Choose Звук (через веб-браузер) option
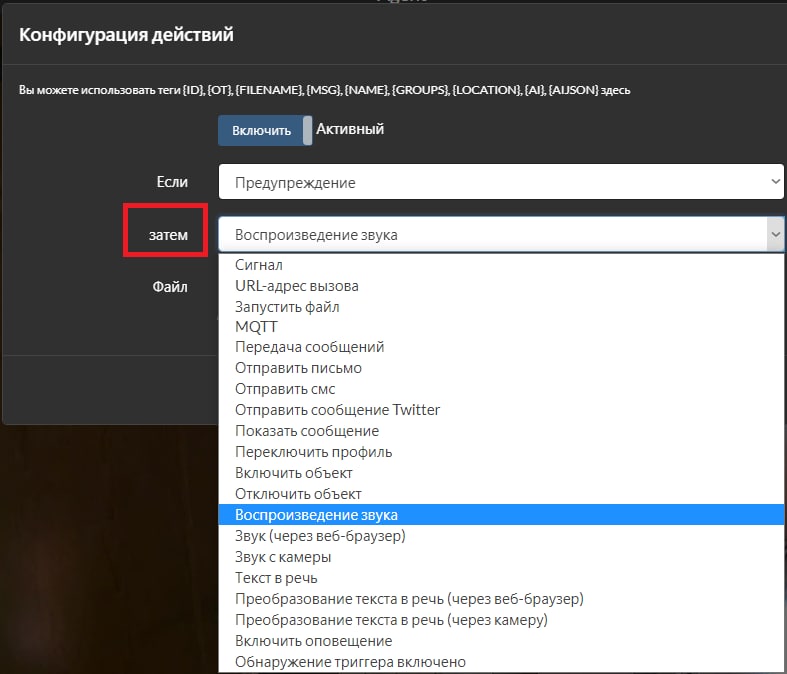This screenshot has height=674, width=787. tap(501, 536)
